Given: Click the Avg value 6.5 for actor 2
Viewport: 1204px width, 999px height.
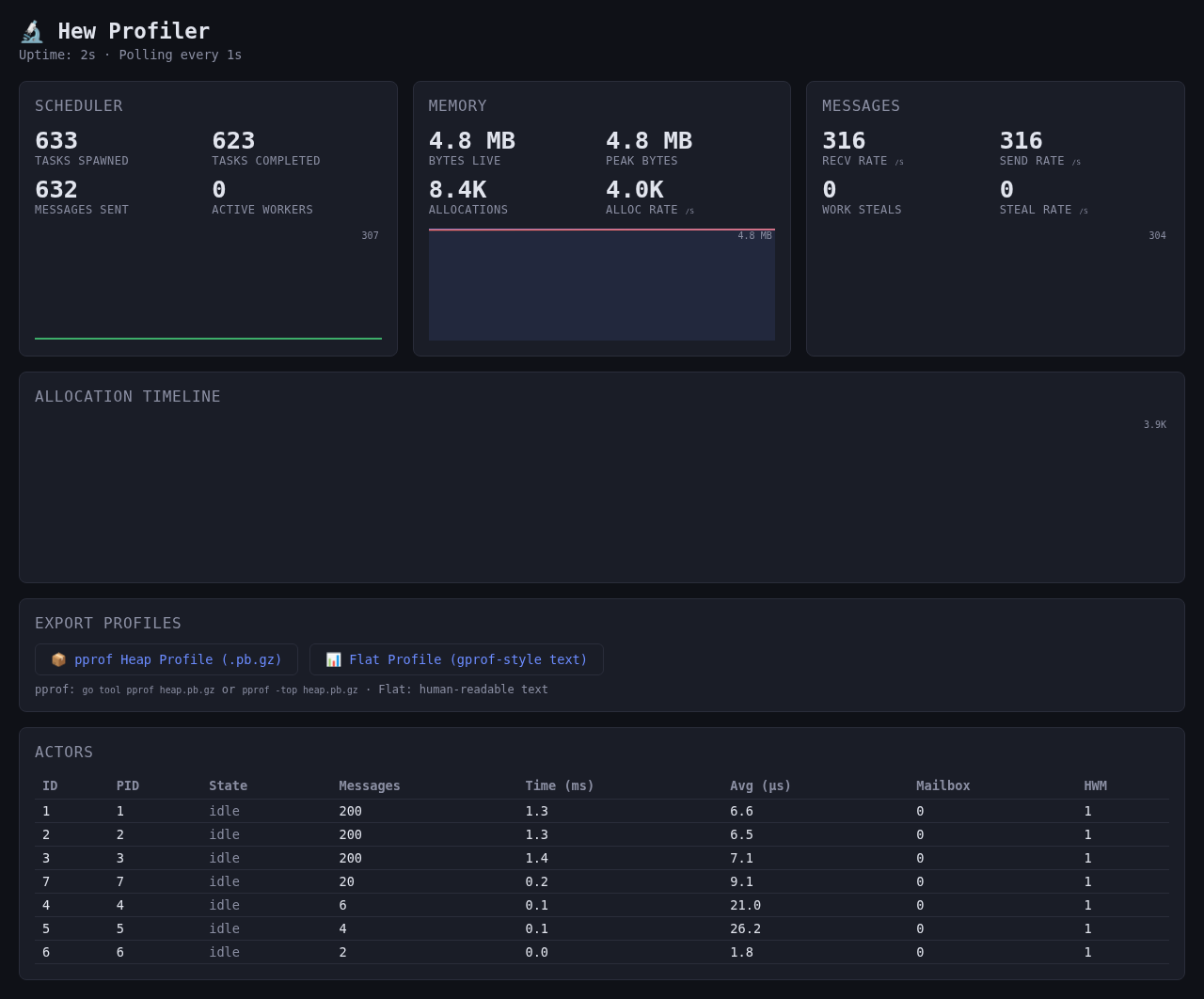Looking at the screenshot, I should point(741,834).
